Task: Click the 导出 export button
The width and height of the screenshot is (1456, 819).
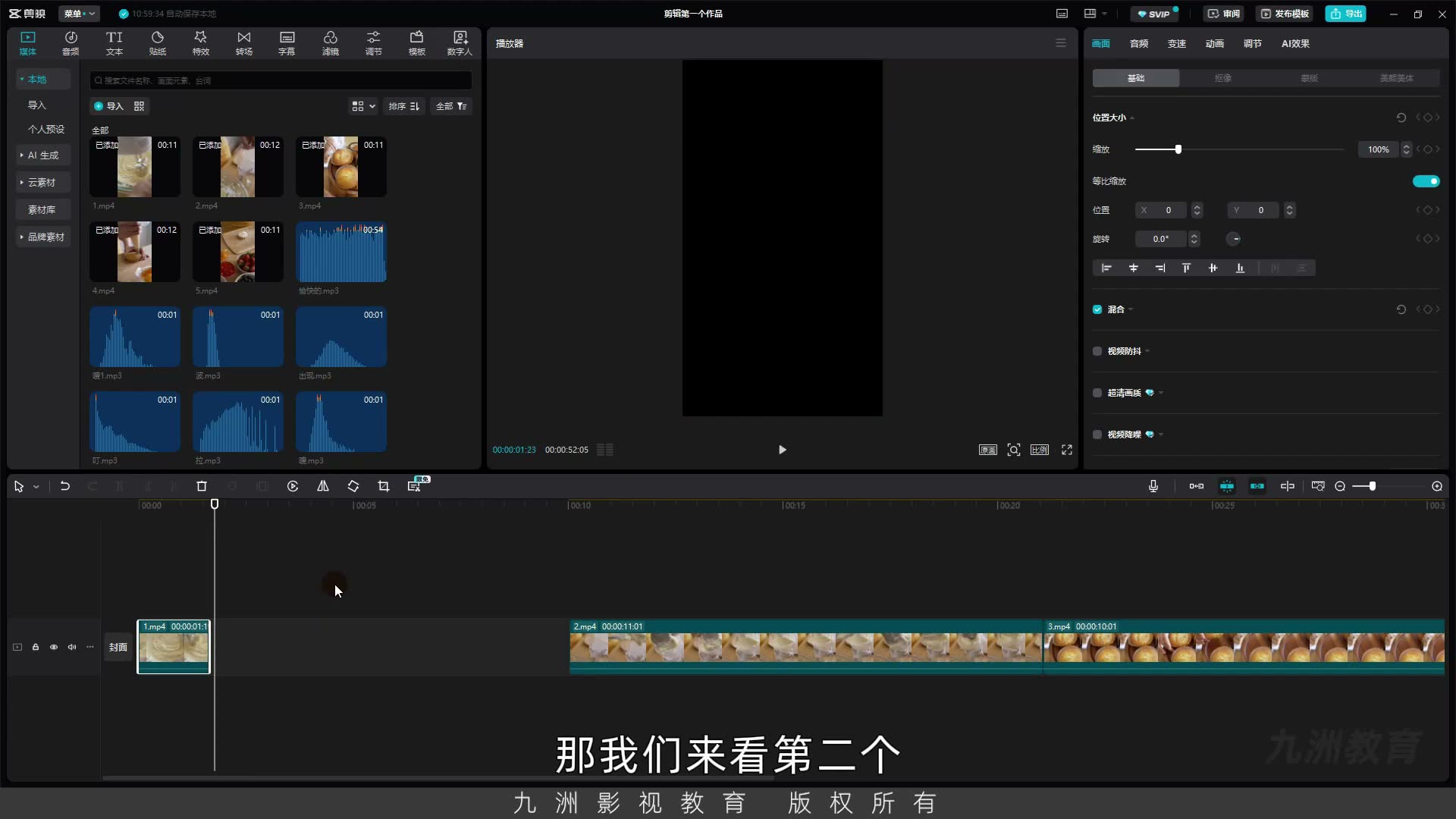Action: click(x=1346, y=14)
